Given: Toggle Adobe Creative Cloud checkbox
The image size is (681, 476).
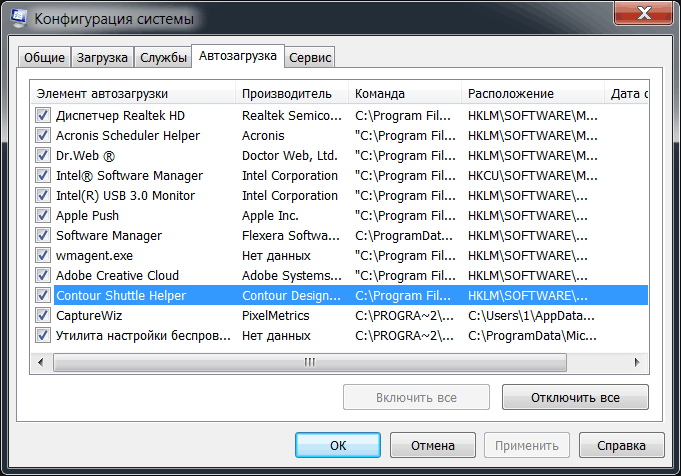Looking at the screenshot, I should [43, 275].
